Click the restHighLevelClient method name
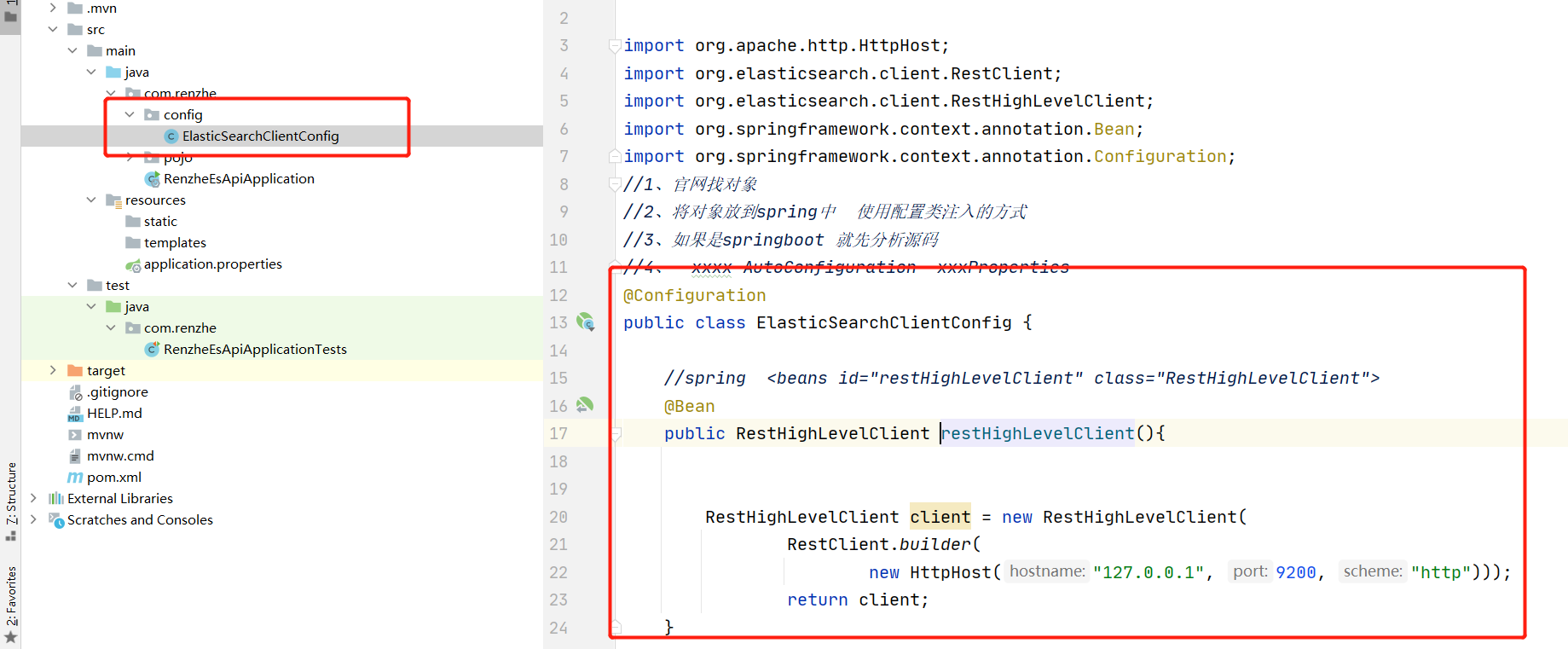1568x649 pixels. tap(1038, 433)
